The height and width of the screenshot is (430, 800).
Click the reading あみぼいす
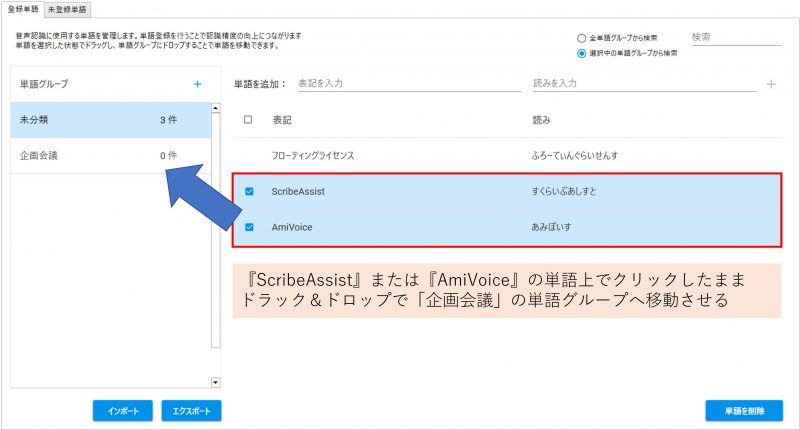pos(551,227)
